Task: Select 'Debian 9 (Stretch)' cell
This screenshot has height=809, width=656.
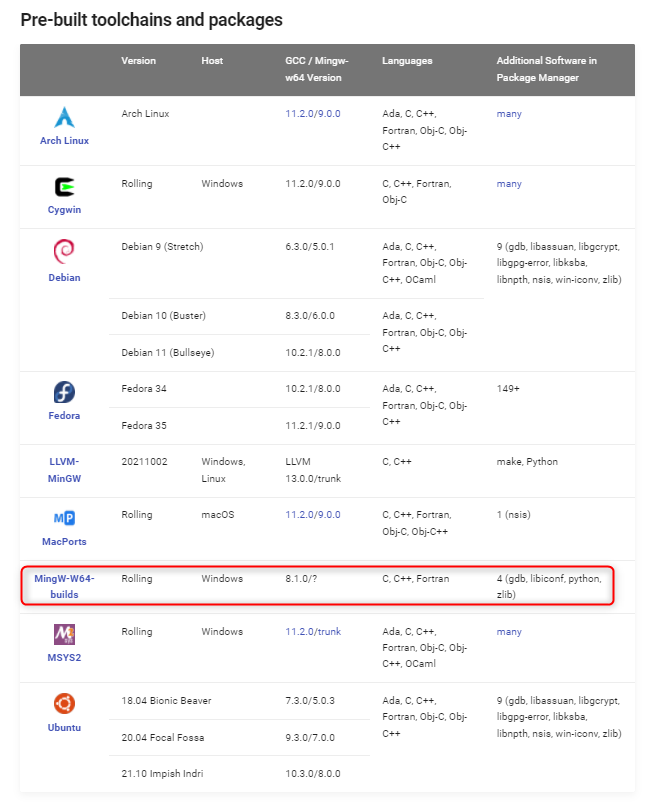Action: 162,247
